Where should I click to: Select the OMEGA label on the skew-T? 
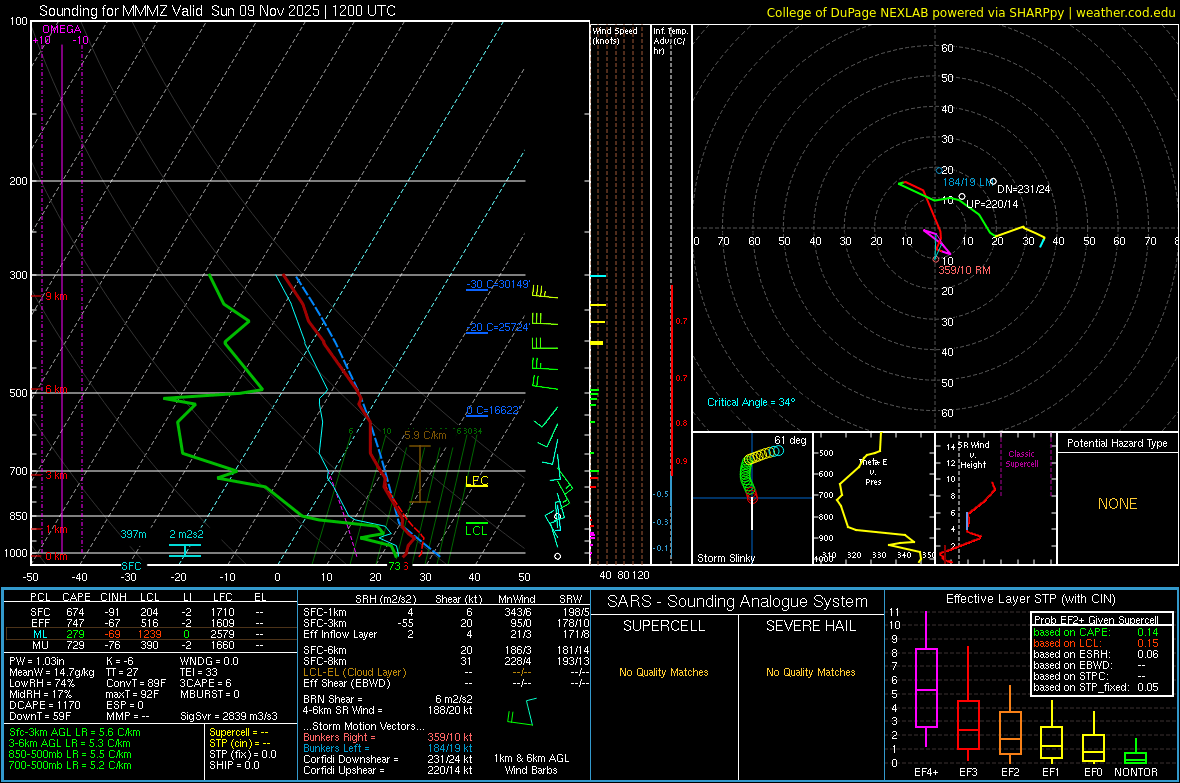62,29
